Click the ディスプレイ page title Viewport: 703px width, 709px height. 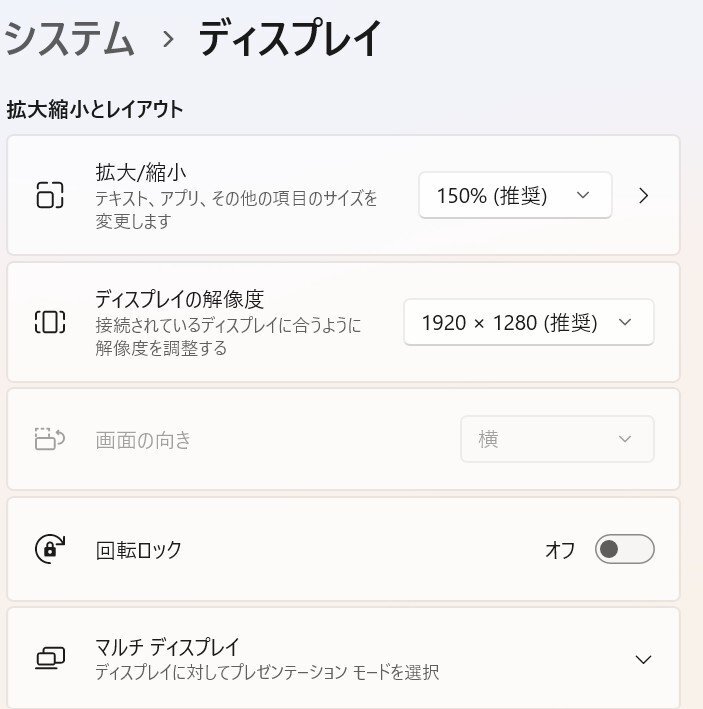click(290, 40)
